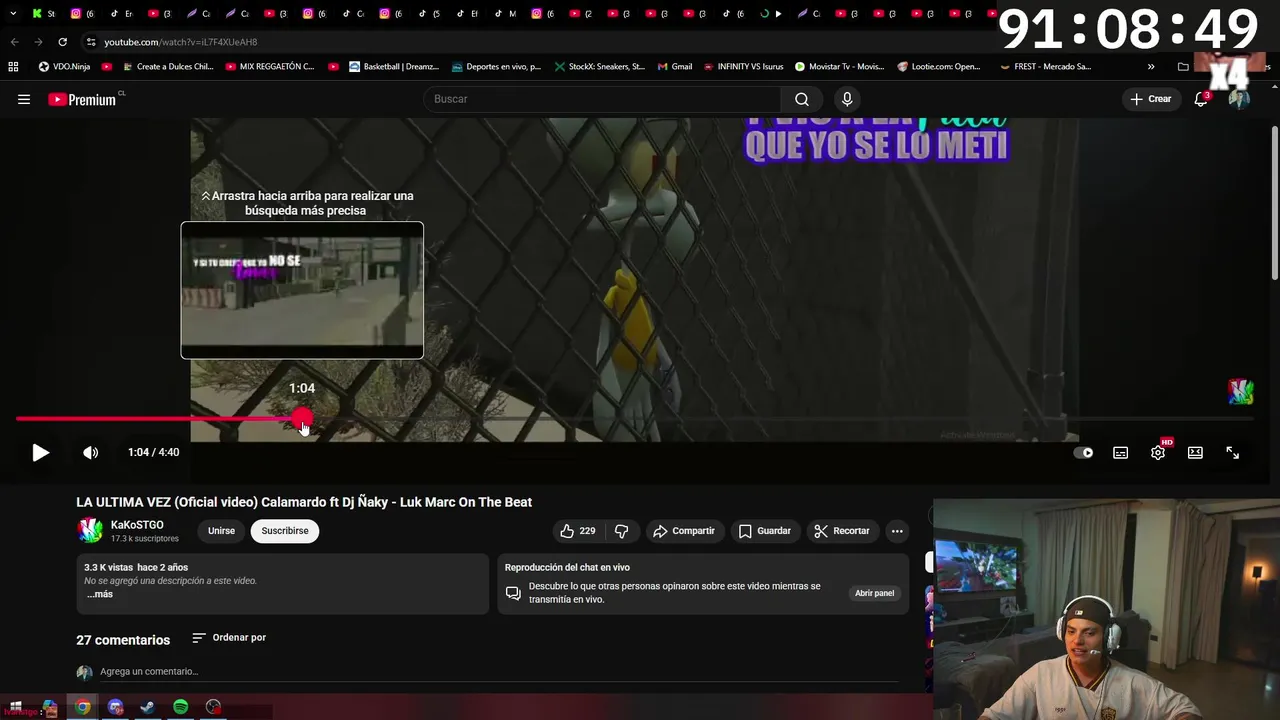Mute the video volume speaker
This screenshot has height=720, width=1280.
(x=90, y=453)
